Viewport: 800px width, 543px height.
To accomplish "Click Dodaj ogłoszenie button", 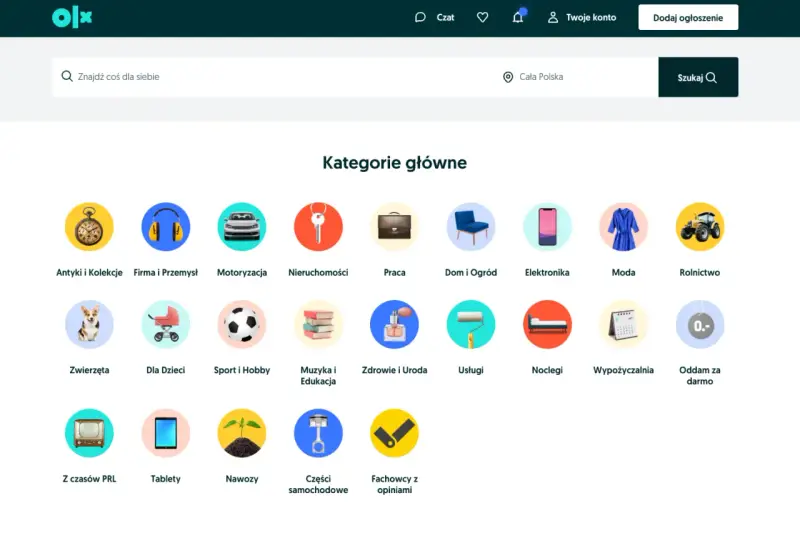I will (x=688, y=18).
